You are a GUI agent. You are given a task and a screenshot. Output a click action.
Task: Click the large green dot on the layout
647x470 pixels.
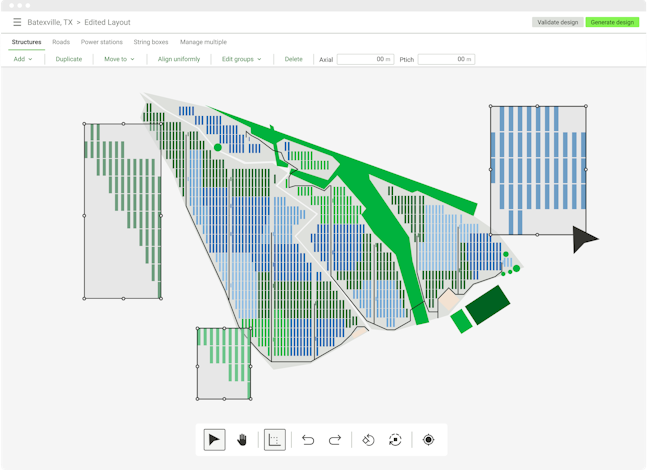[218, 147]
